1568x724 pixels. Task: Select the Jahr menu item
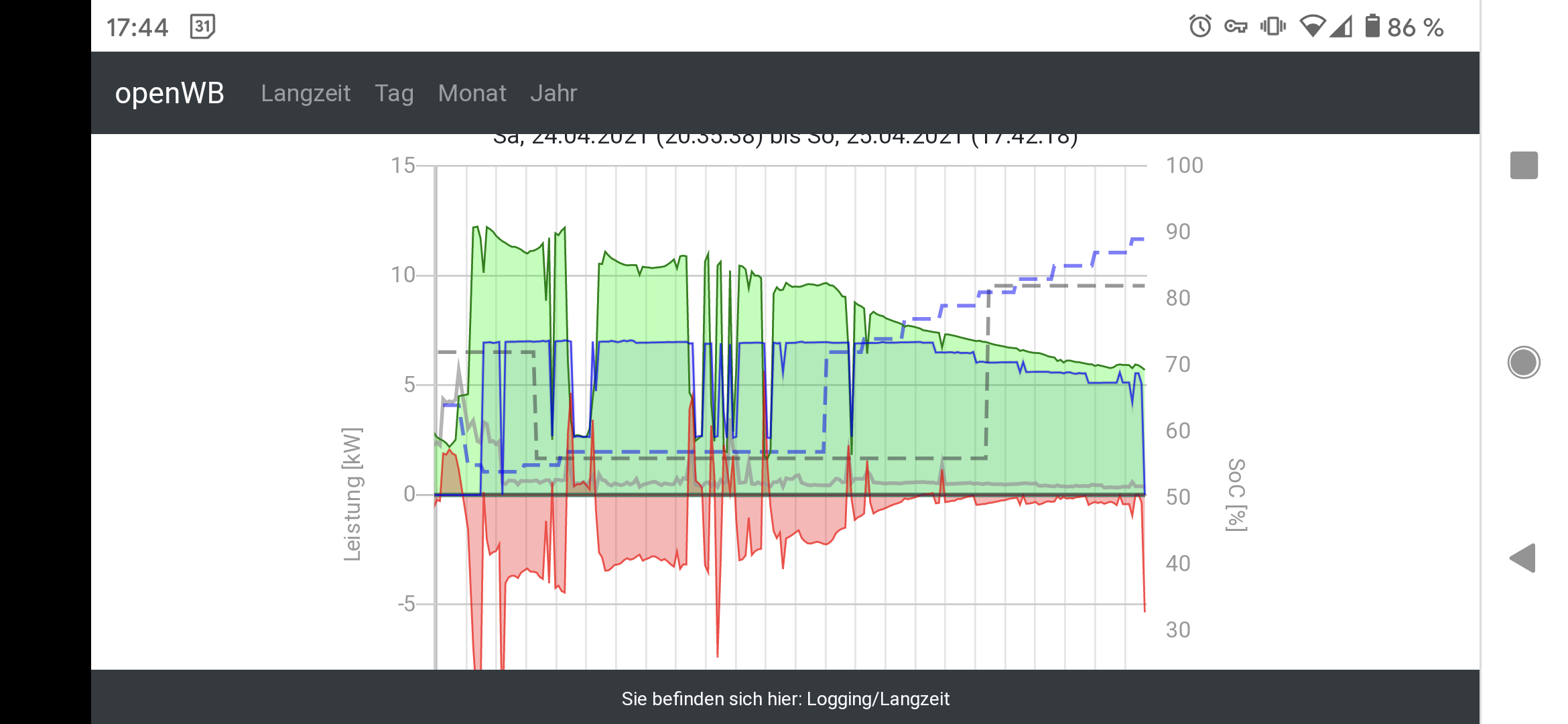(x=553, y=93)
